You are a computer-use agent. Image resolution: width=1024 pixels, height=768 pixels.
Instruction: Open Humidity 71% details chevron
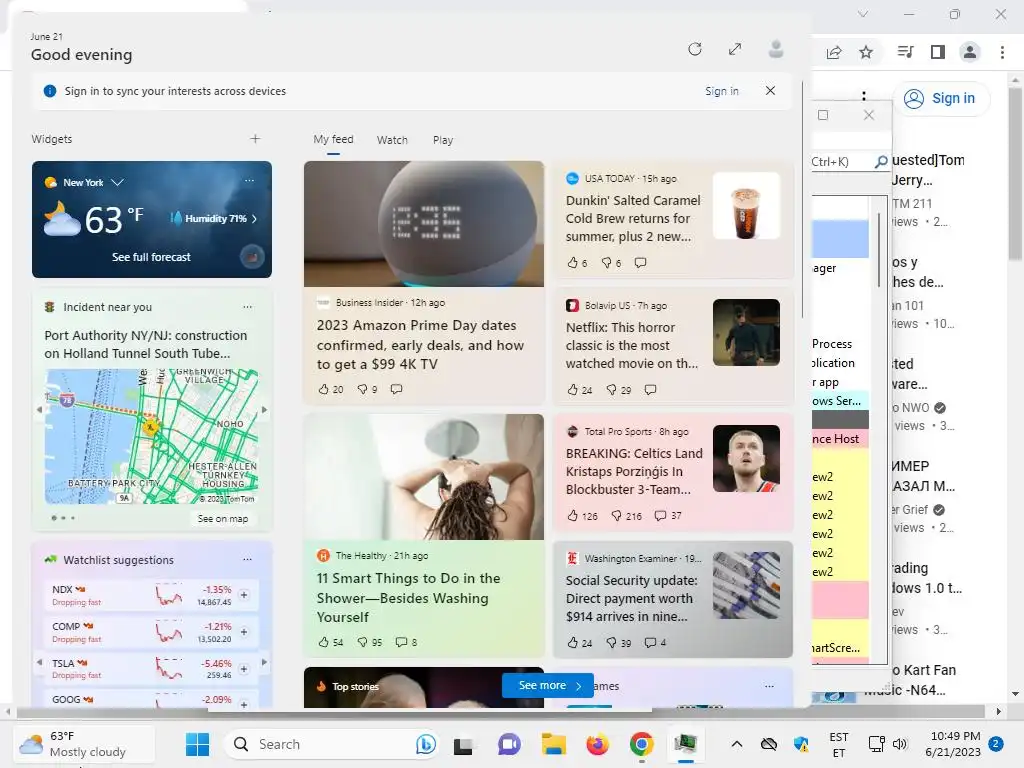[x=254, y=219]
